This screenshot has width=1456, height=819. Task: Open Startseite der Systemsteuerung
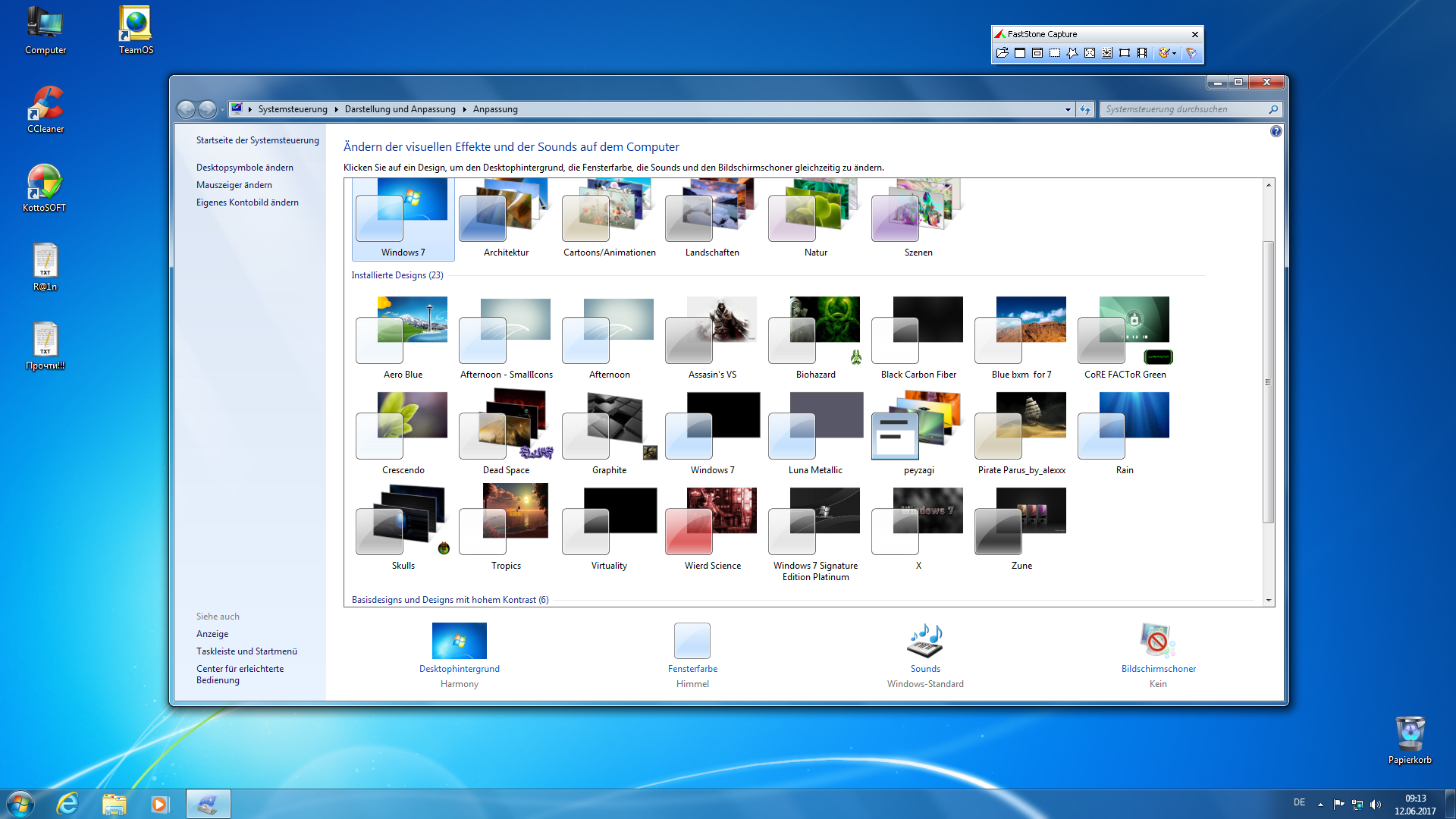click(x=257, y=140)
